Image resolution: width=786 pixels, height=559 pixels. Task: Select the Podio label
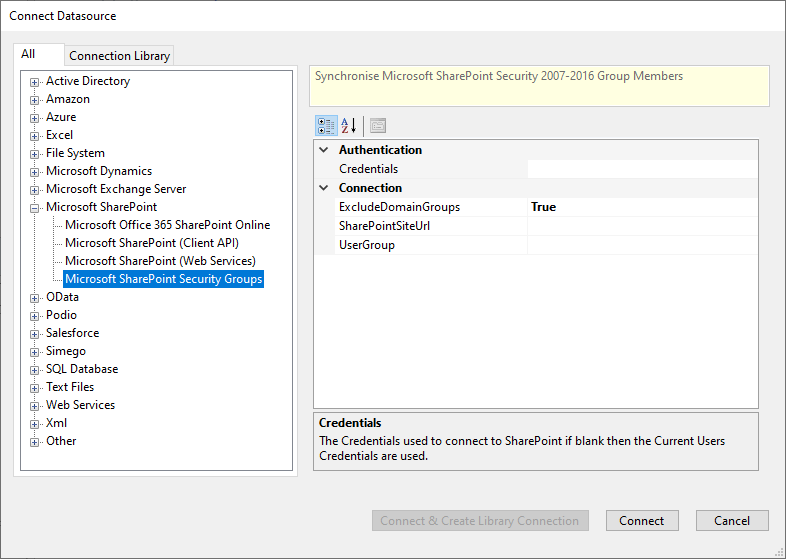tap(61, 315)
